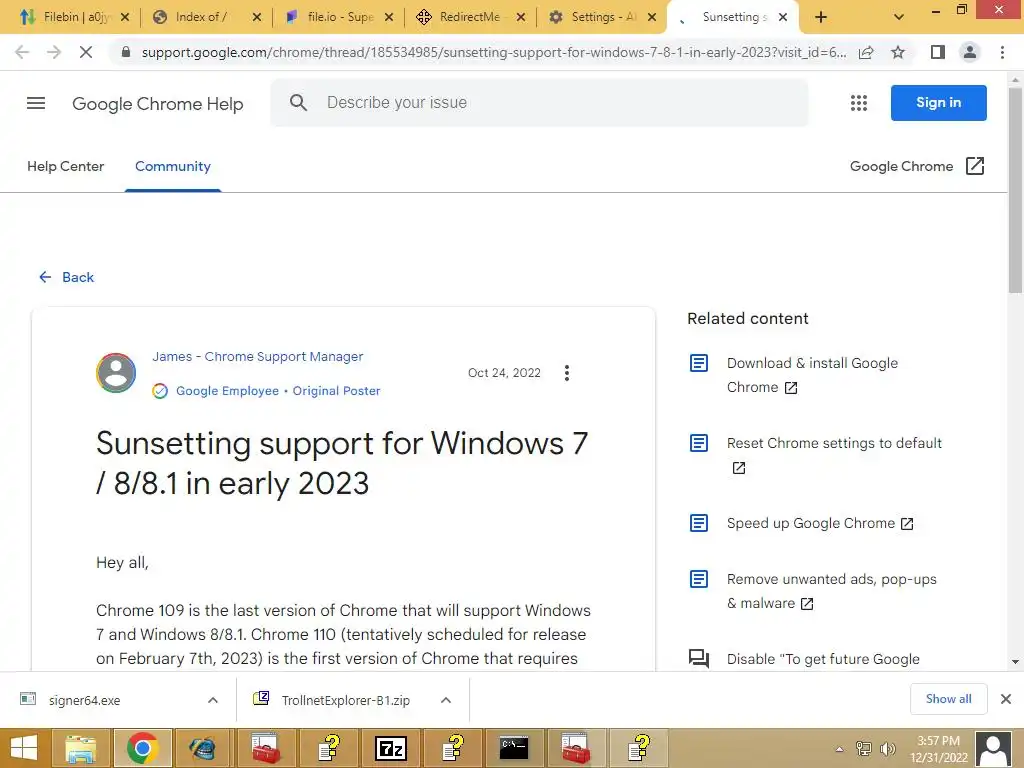
Task: Open the Google apps grid
Action: click(x=859, y=103)
